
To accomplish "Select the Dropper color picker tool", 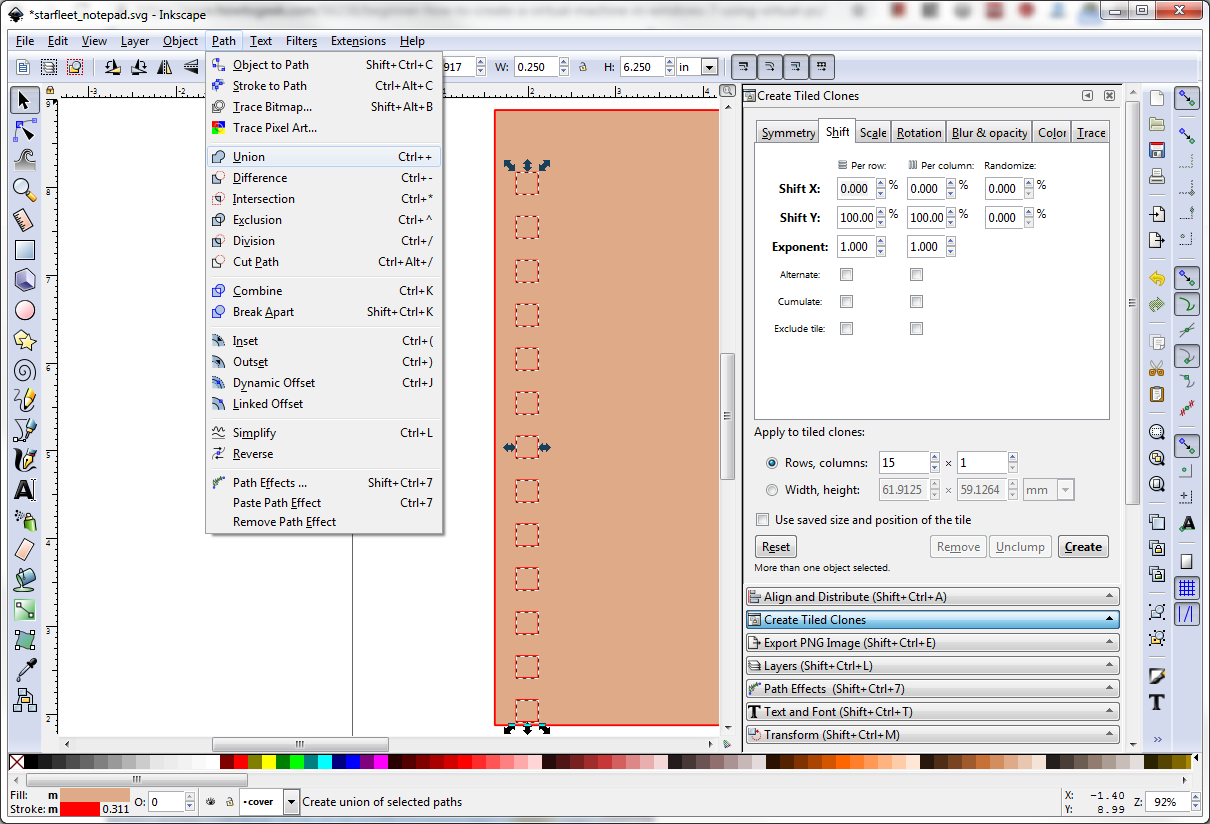I will click(25, 670).
